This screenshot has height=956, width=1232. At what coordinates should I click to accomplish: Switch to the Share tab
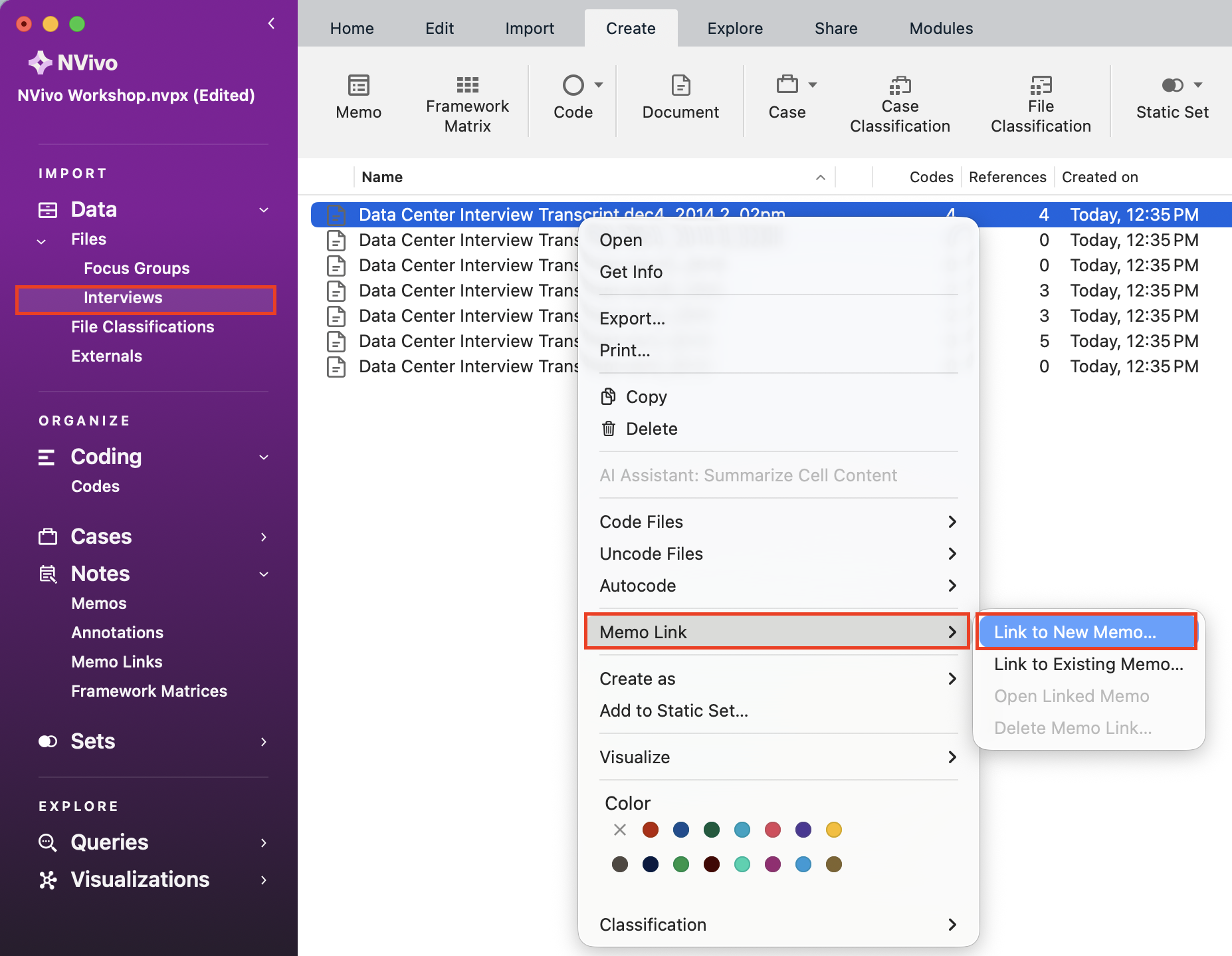[x=836, y=29]
